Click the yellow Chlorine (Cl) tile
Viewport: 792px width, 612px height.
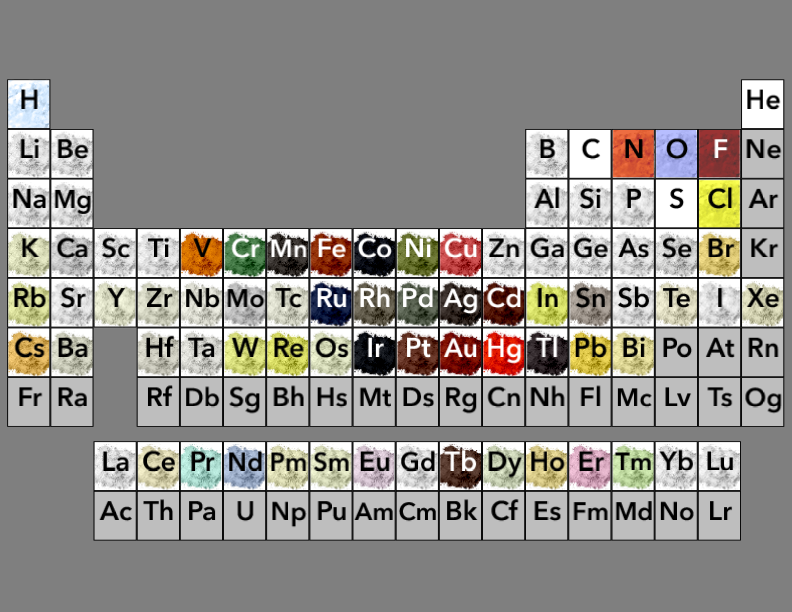tap(720, 200)
